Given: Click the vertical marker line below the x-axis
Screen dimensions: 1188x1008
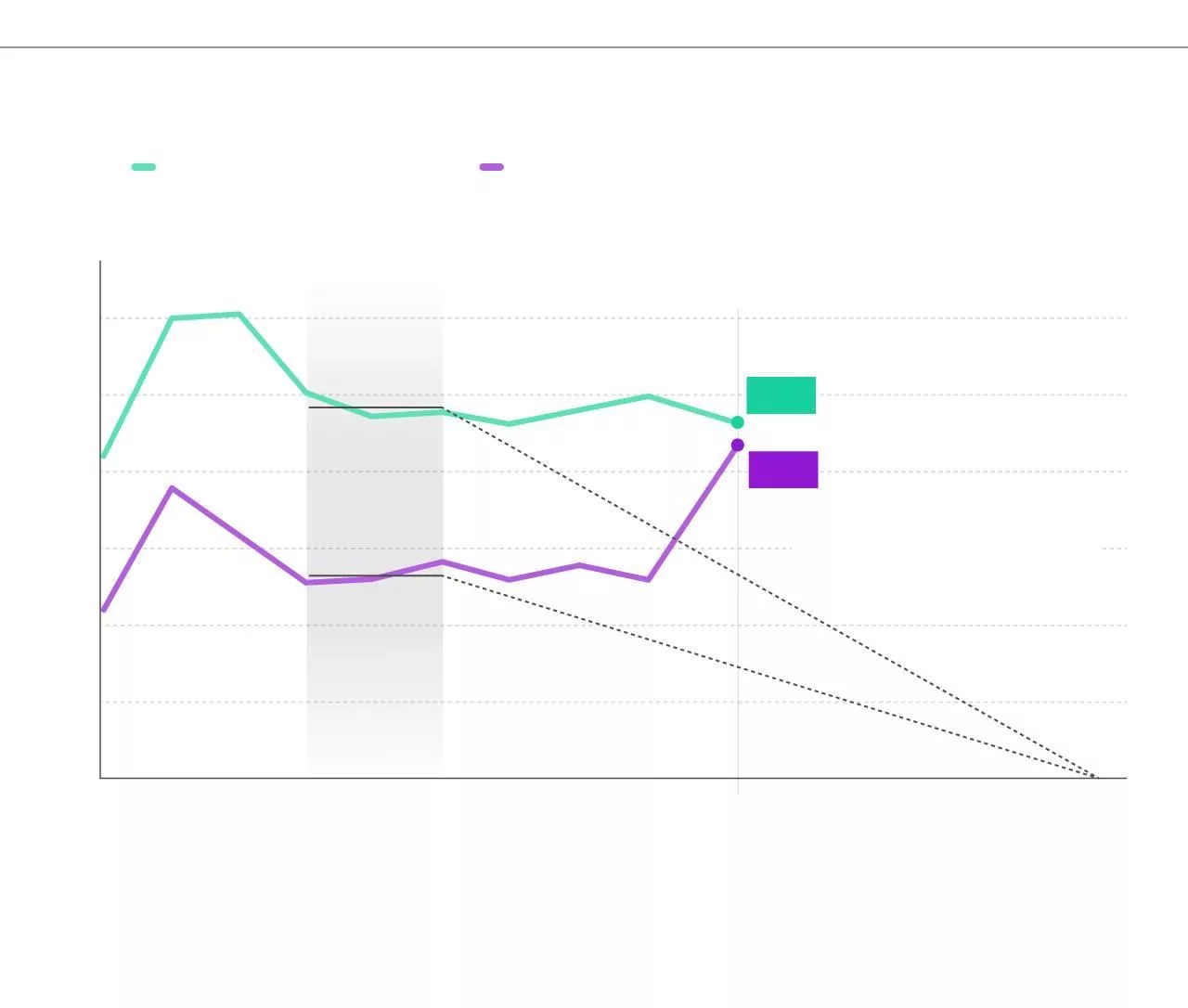Looking at the screenshot, I should (x=738, y=787).
